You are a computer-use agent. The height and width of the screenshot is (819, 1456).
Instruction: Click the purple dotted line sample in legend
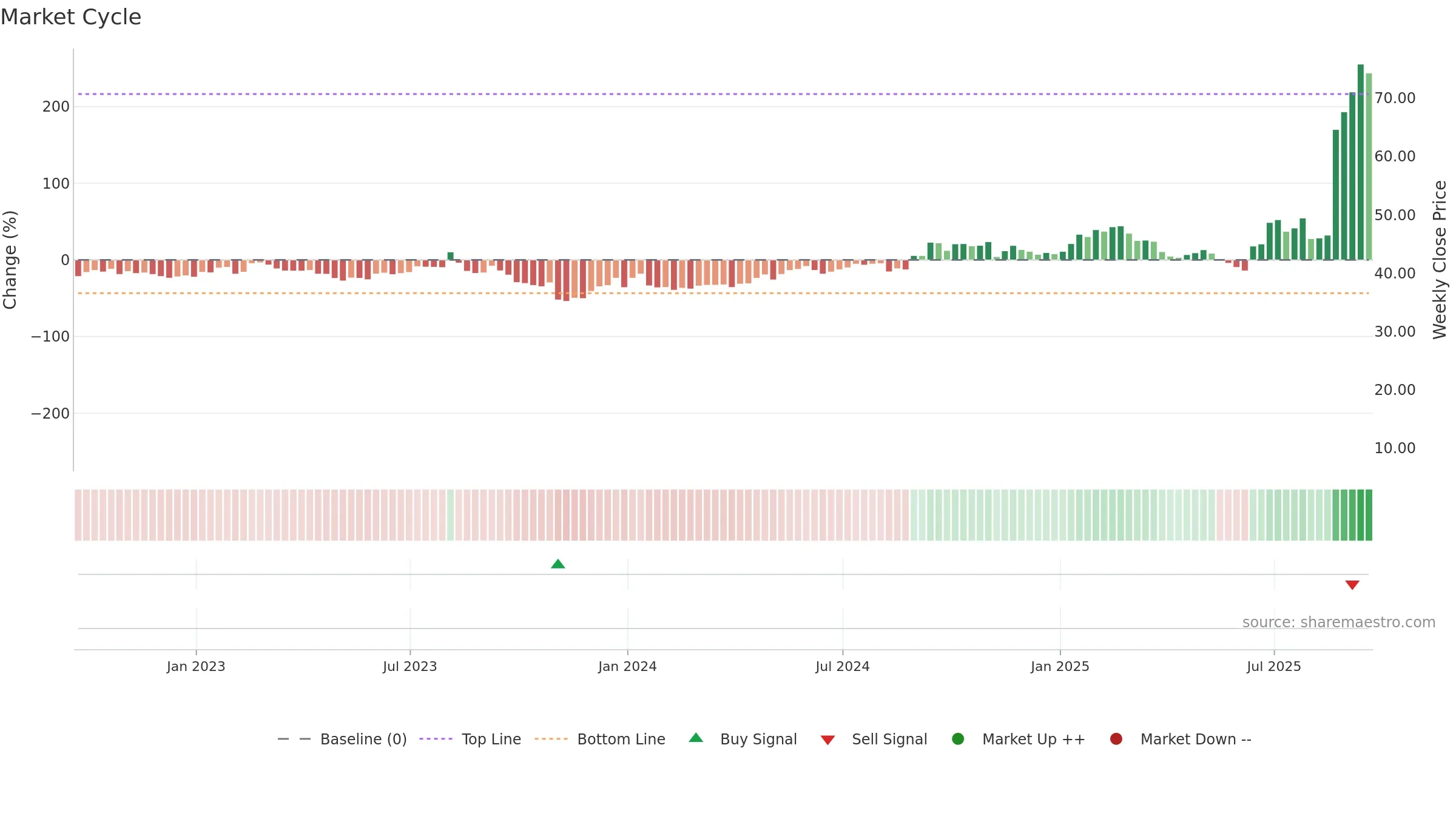436,739
